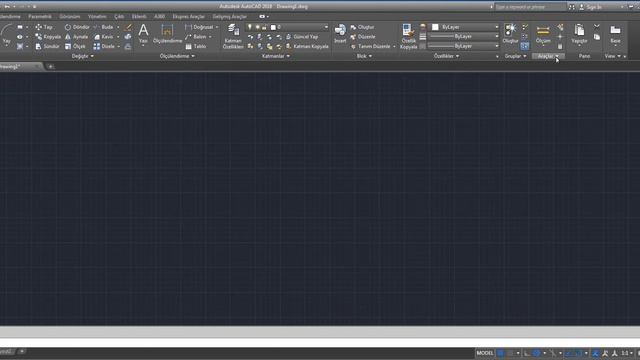Select the Ölçek (Scale) tool
Screen dimensions: 640x360
click(x=75, y=47)
